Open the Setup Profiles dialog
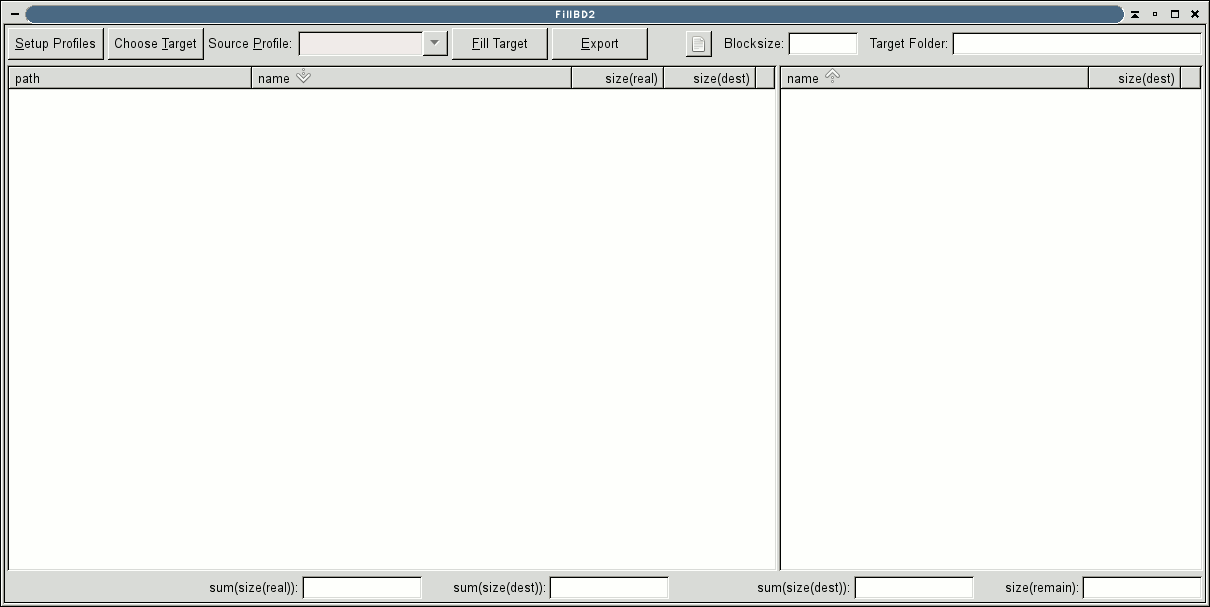Viewport: 1210px width, 607px height. [55, 43]
